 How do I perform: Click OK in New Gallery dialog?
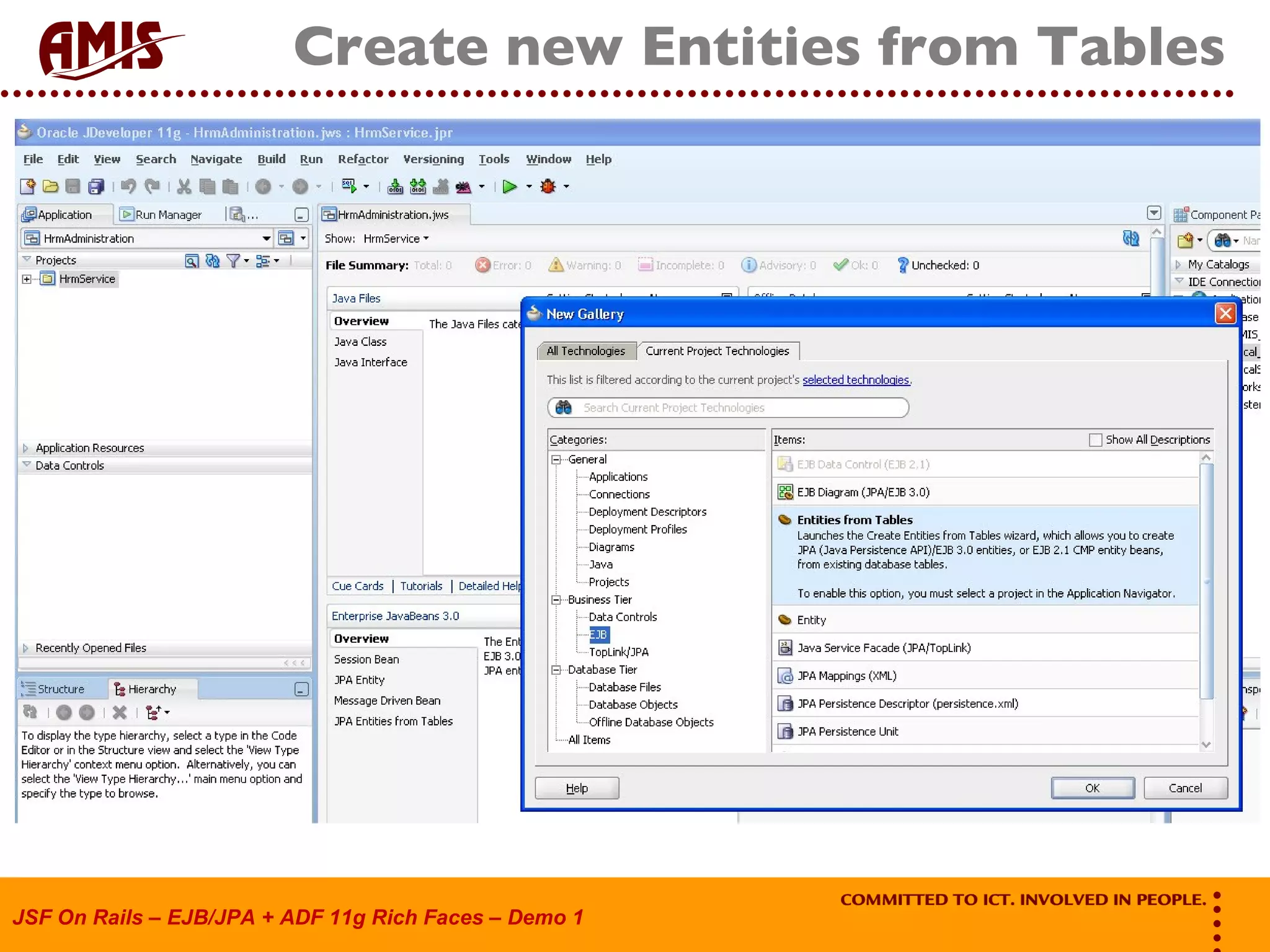click(x=1093, y=788)
